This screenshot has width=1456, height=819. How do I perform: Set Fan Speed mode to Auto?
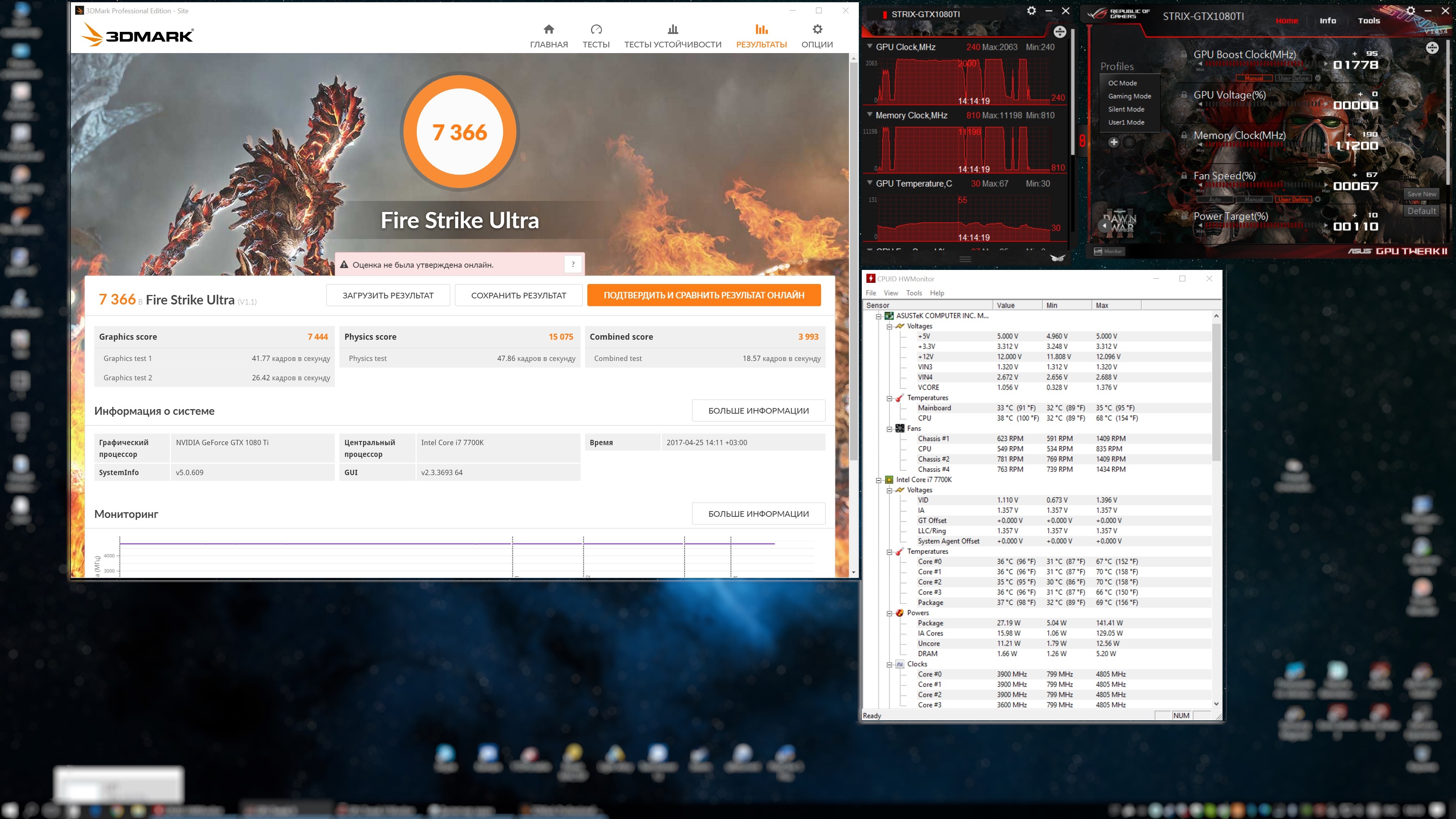pos(1214,199)
